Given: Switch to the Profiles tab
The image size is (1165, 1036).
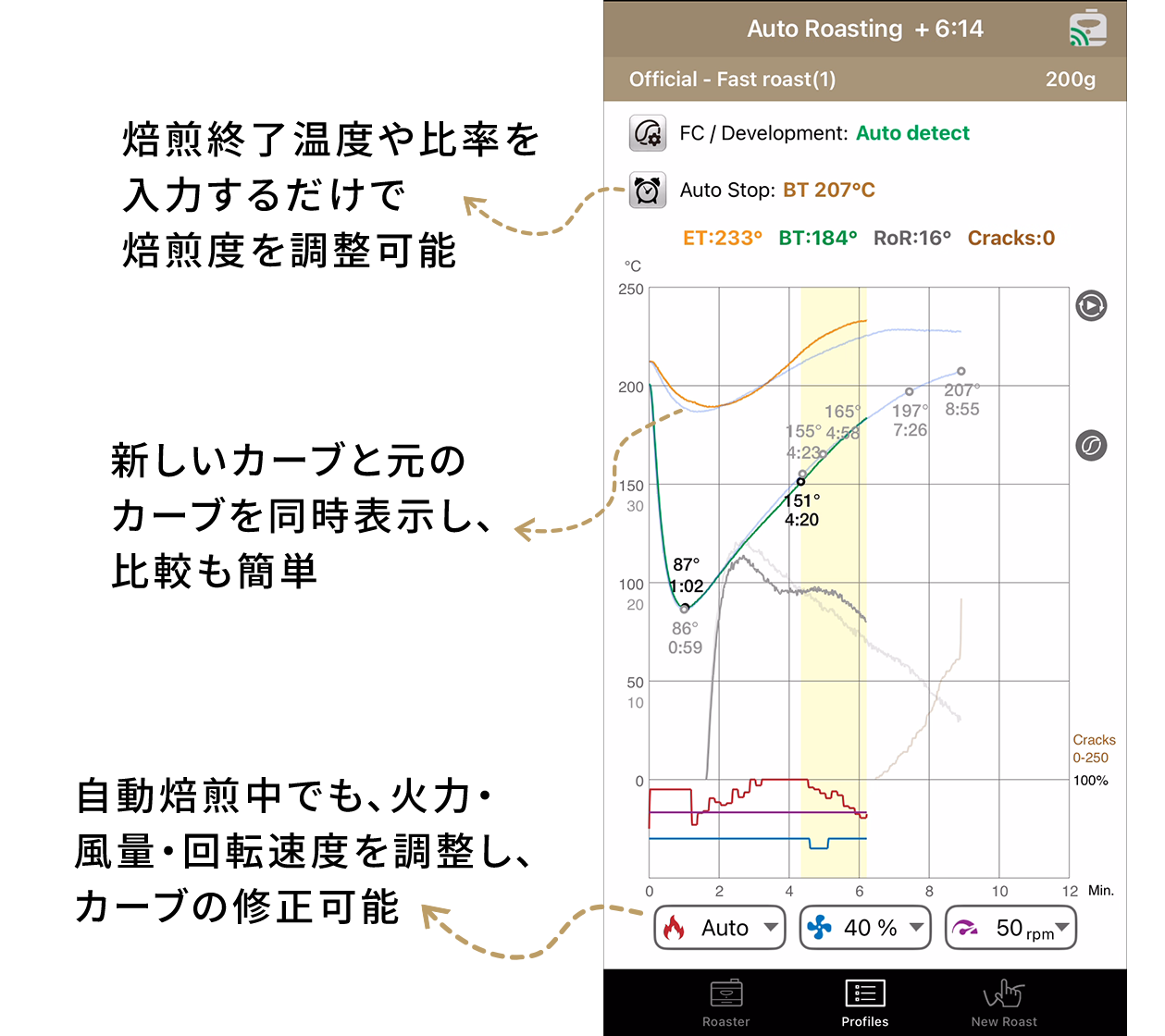Looking at the screenshot, I should (864, 1003).
